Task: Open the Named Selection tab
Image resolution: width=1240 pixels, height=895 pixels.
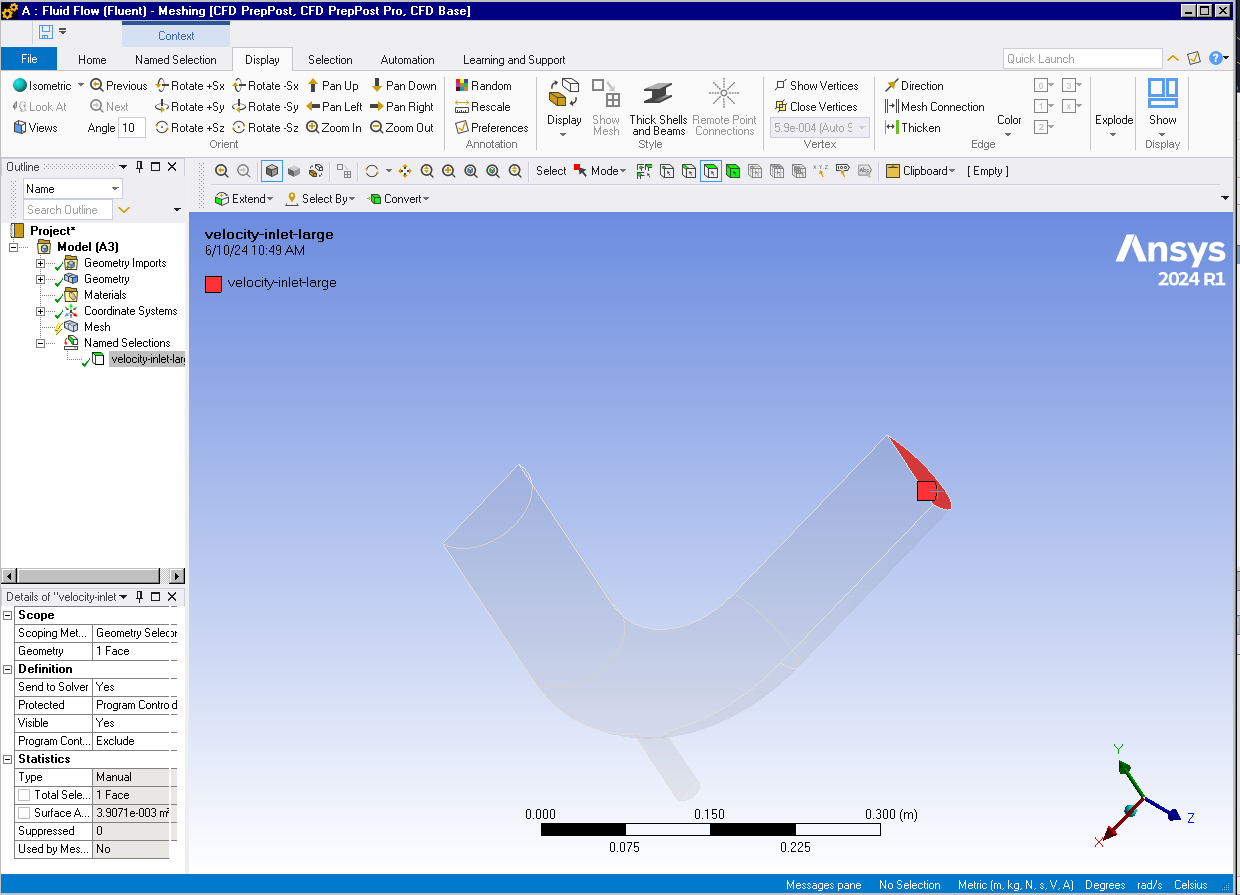Action: (x=175, y=59)
